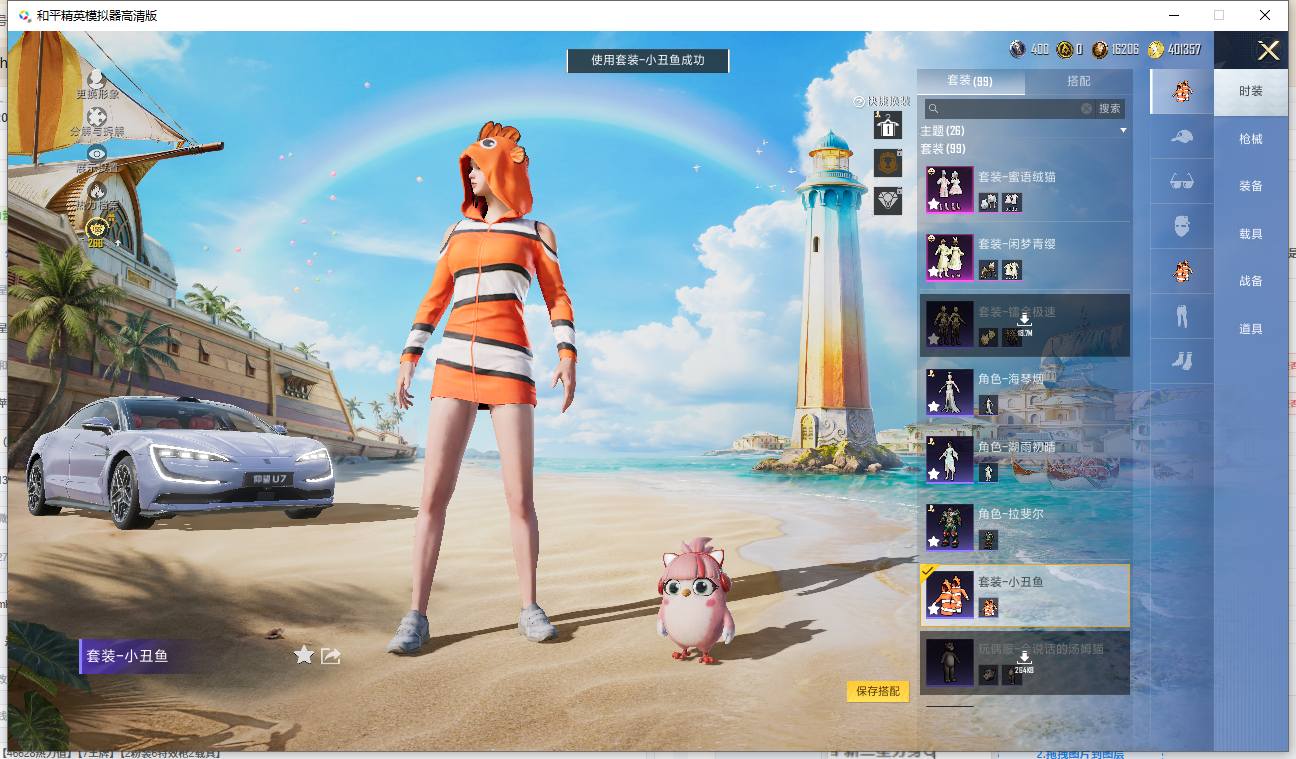This screenshot has height=759, width=1296.
Task: Switch to the 搭配 tab
Action: 1079,81
